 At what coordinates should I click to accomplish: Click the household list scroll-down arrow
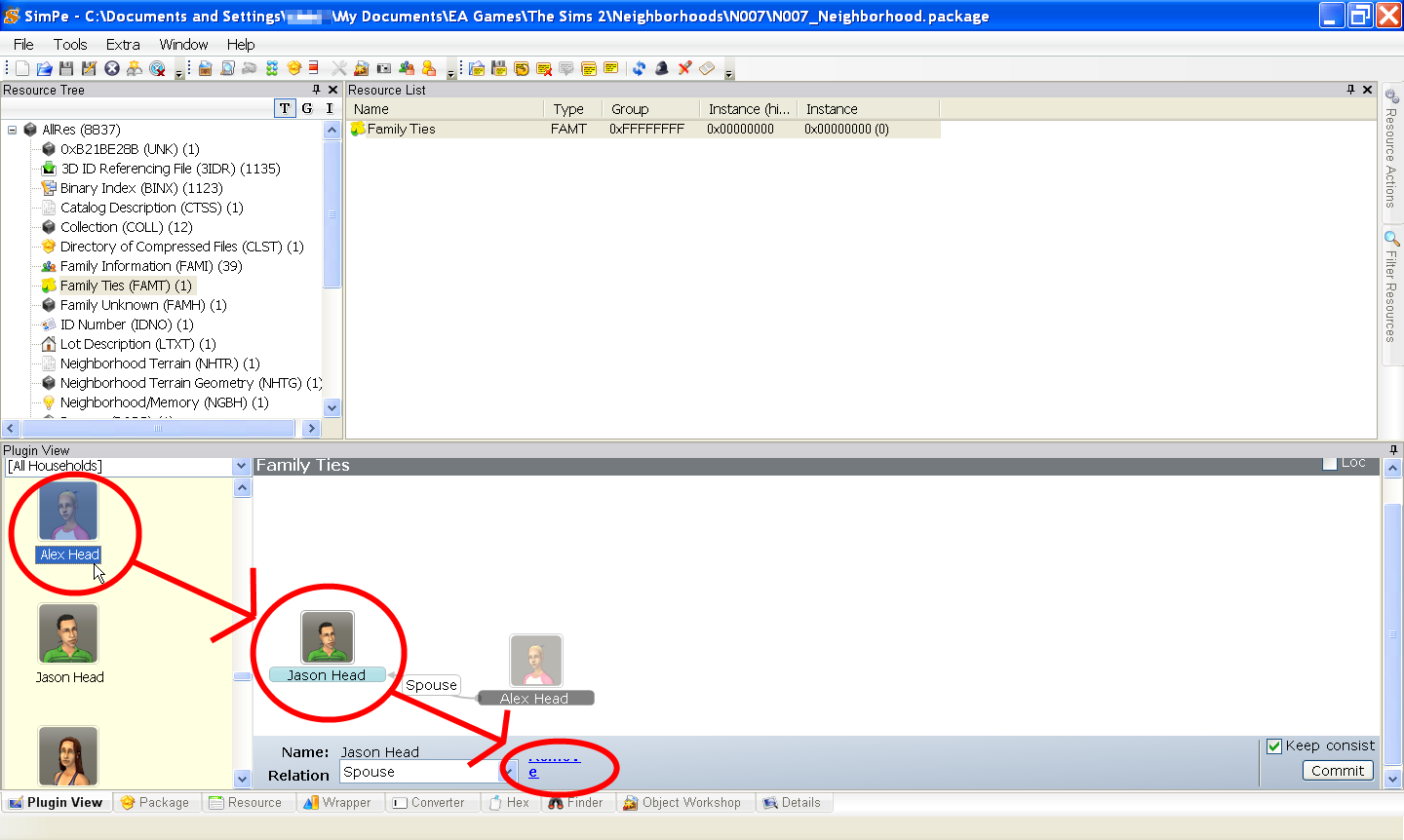click(x=243, y=779)
